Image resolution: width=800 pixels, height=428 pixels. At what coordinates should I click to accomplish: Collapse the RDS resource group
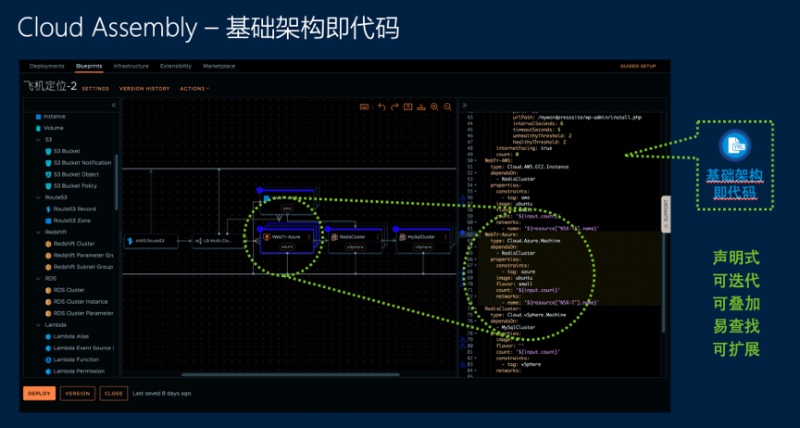37,278
